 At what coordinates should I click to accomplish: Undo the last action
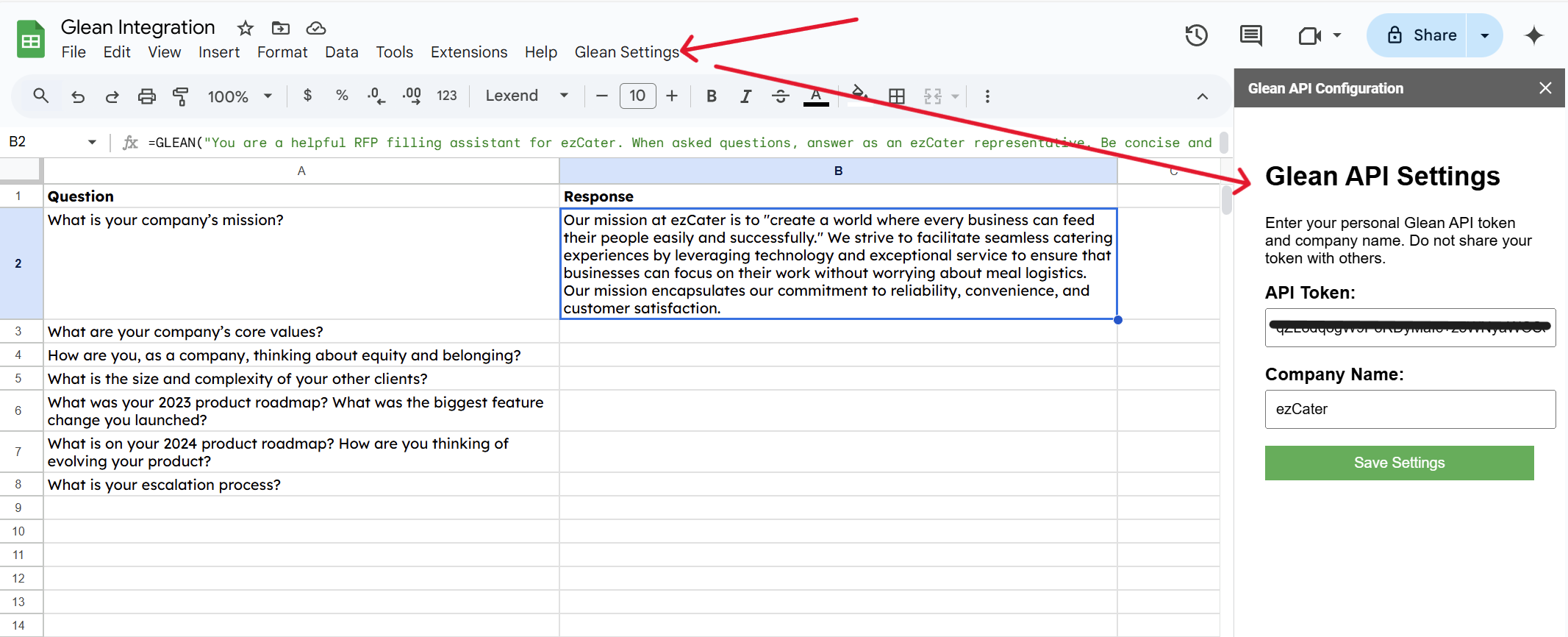[78, 96]
